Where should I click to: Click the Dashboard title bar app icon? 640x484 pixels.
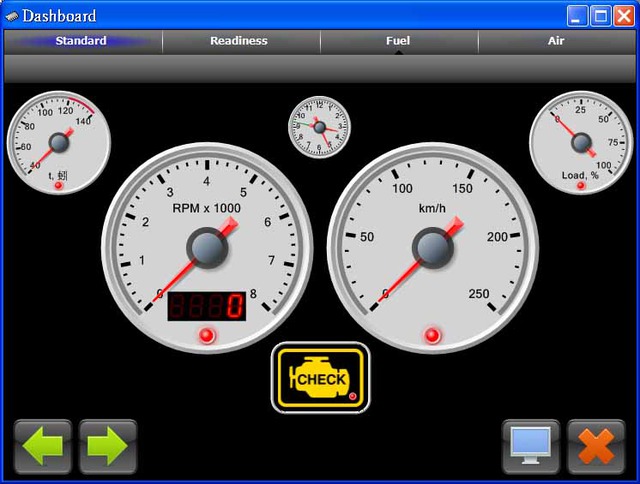coord(12,15)
